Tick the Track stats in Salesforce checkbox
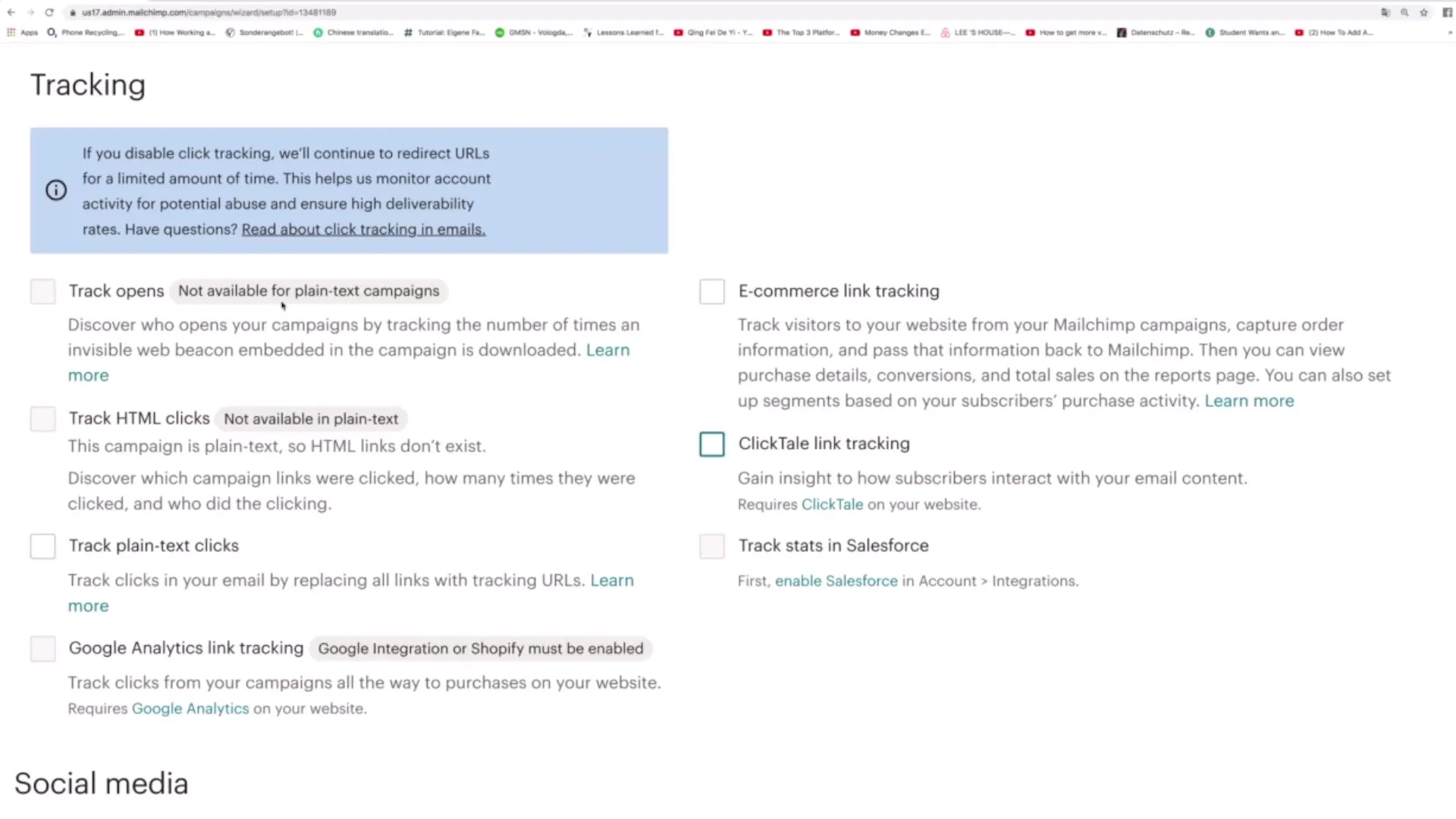 pyautogui.click(x=712, y=546)
